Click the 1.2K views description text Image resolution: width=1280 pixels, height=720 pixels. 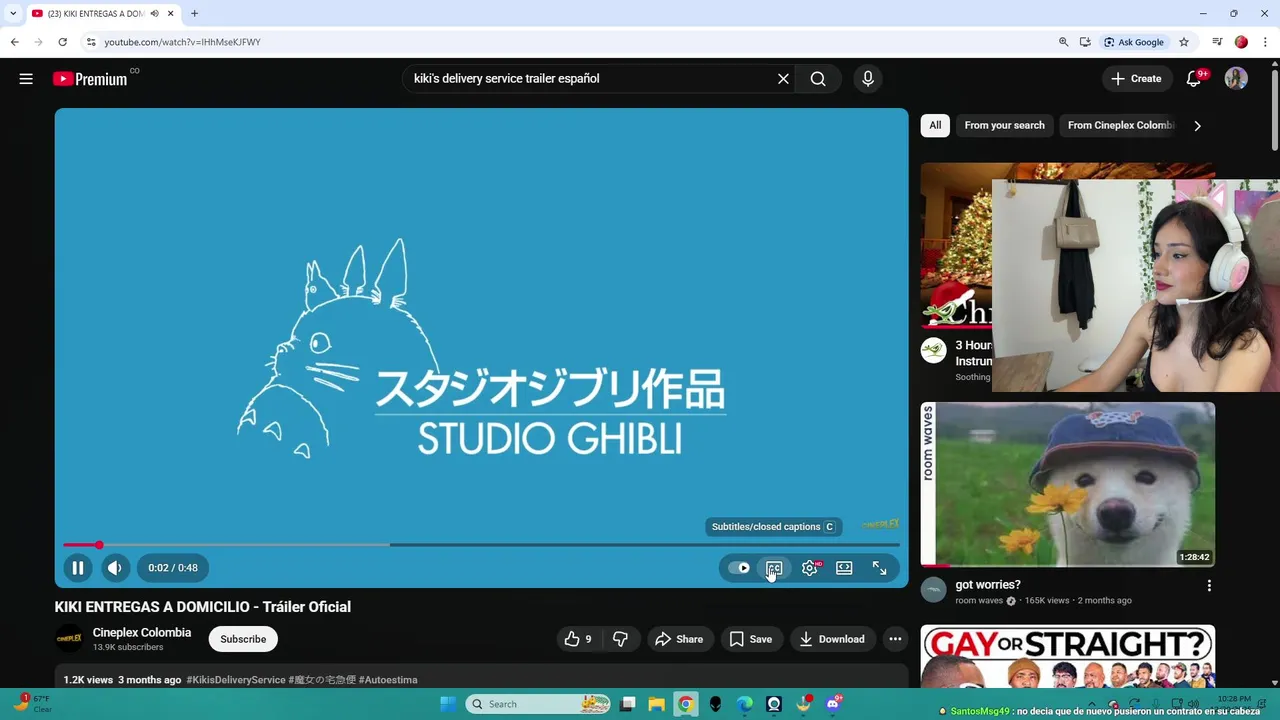pyautogui.click(x=88, y=680)
